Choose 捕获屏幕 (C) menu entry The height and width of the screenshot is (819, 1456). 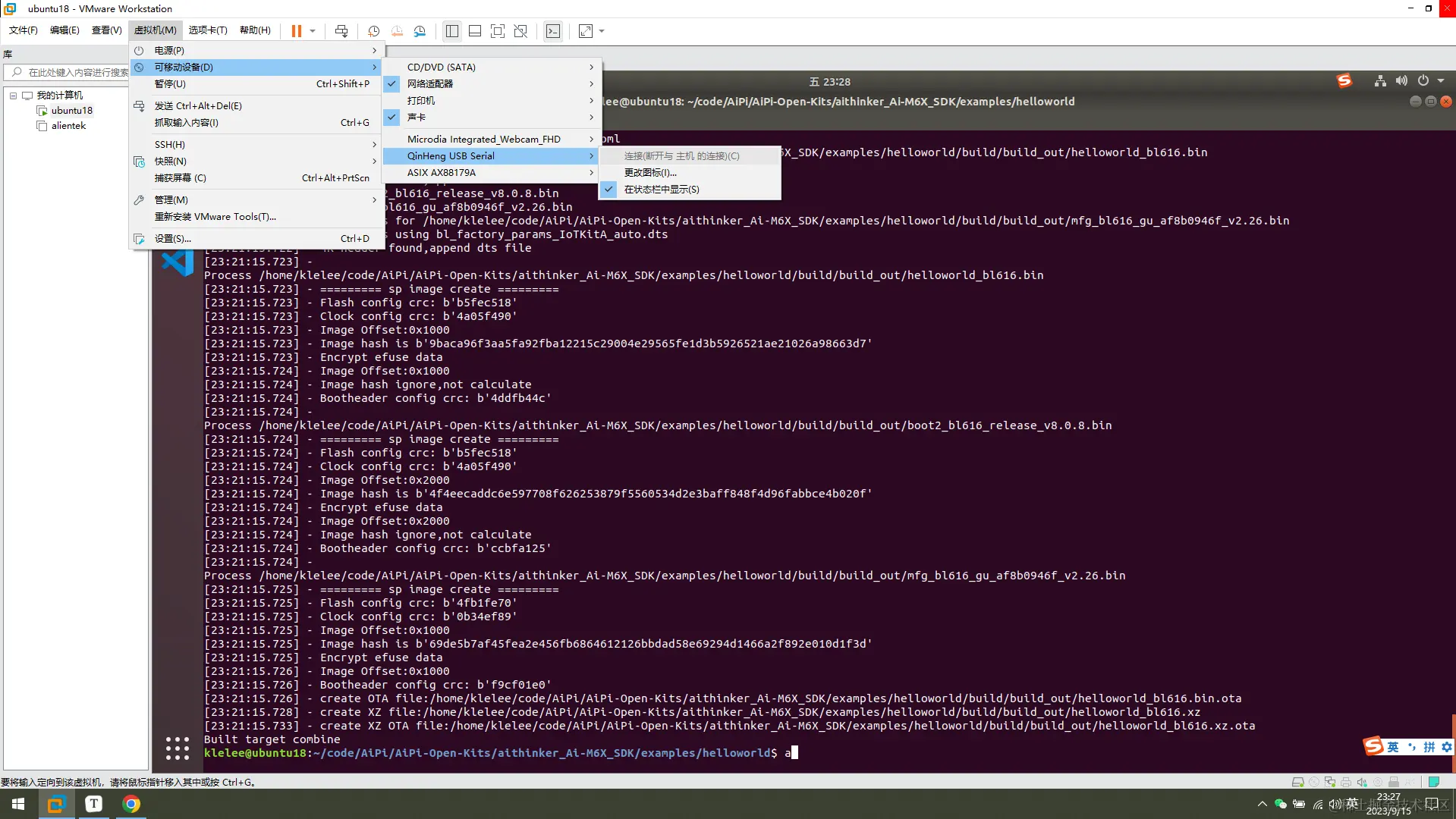(x=257, y=178)
